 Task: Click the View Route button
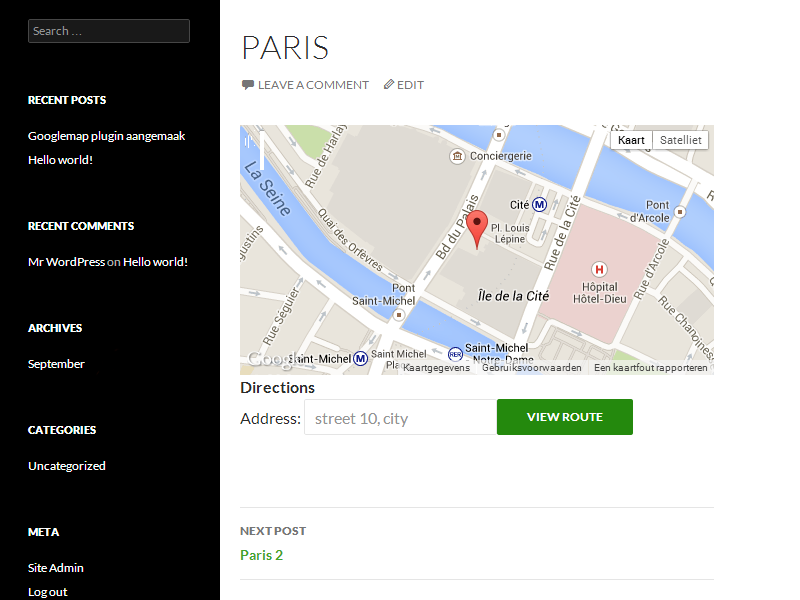point(565,417)
